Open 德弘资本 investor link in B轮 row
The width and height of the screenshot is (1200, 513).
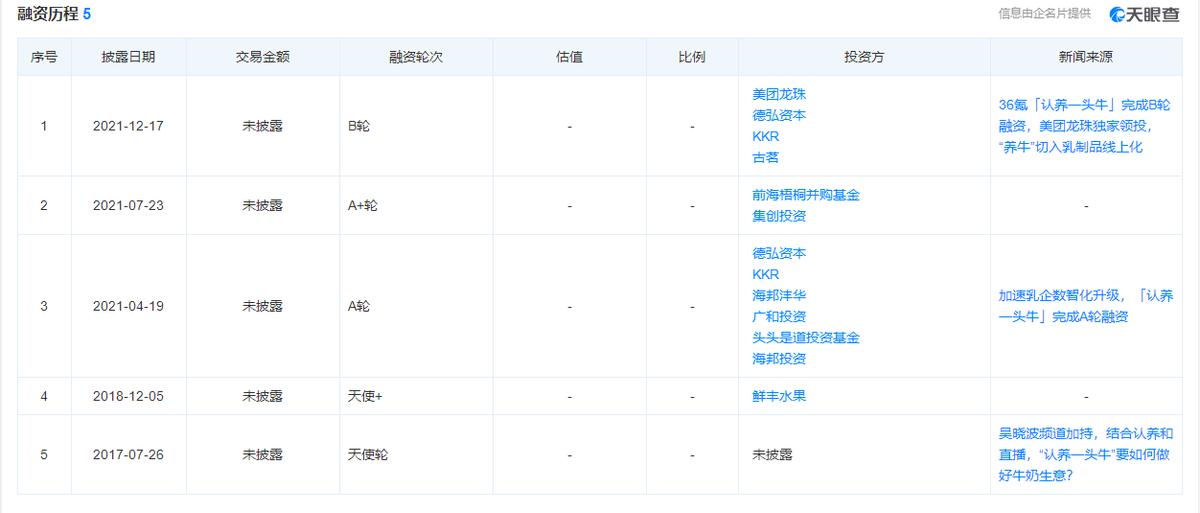pyautogui.click(x=779, y=115)
